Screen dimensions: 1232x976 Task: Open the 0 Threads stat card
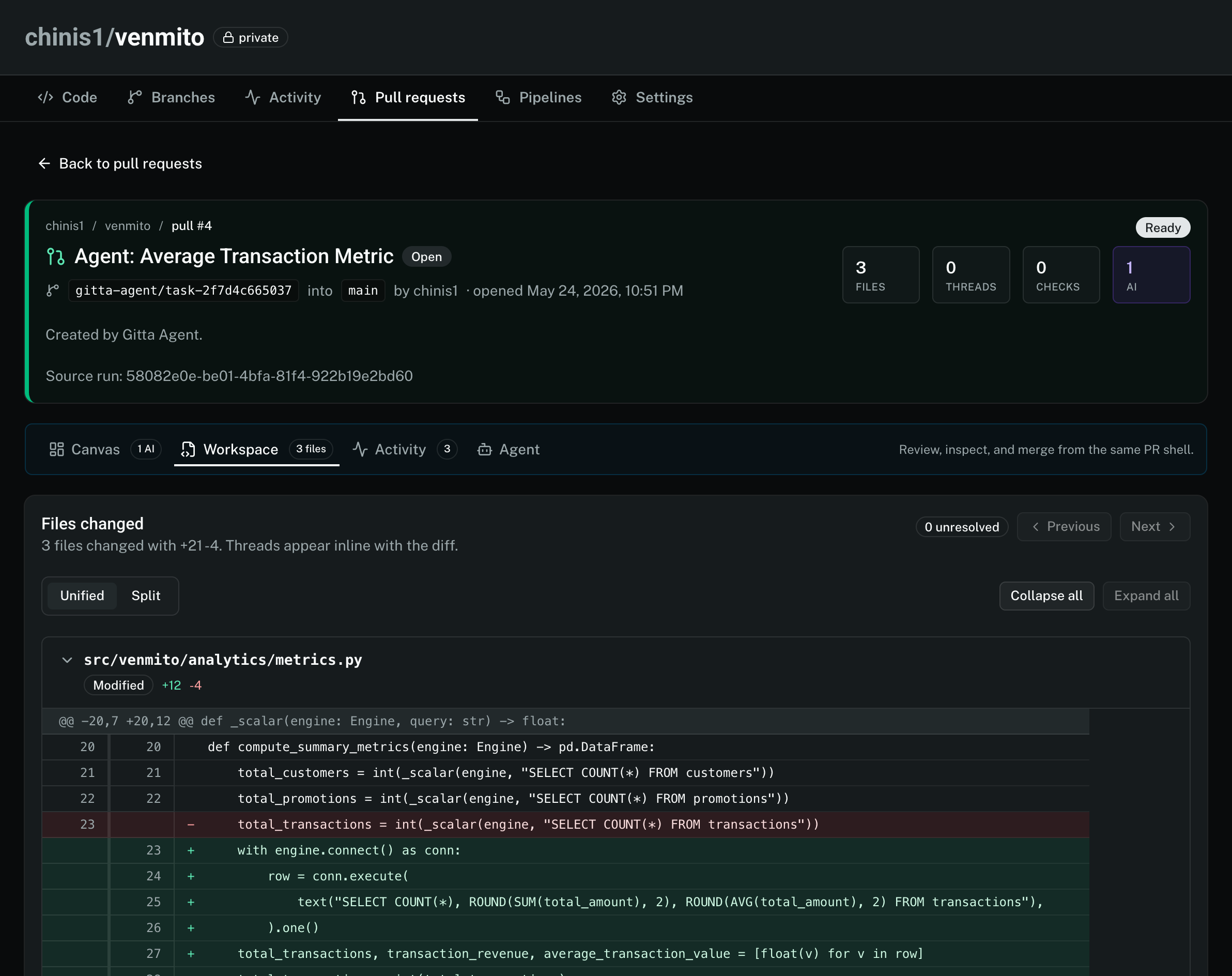[x=971, y=275]
